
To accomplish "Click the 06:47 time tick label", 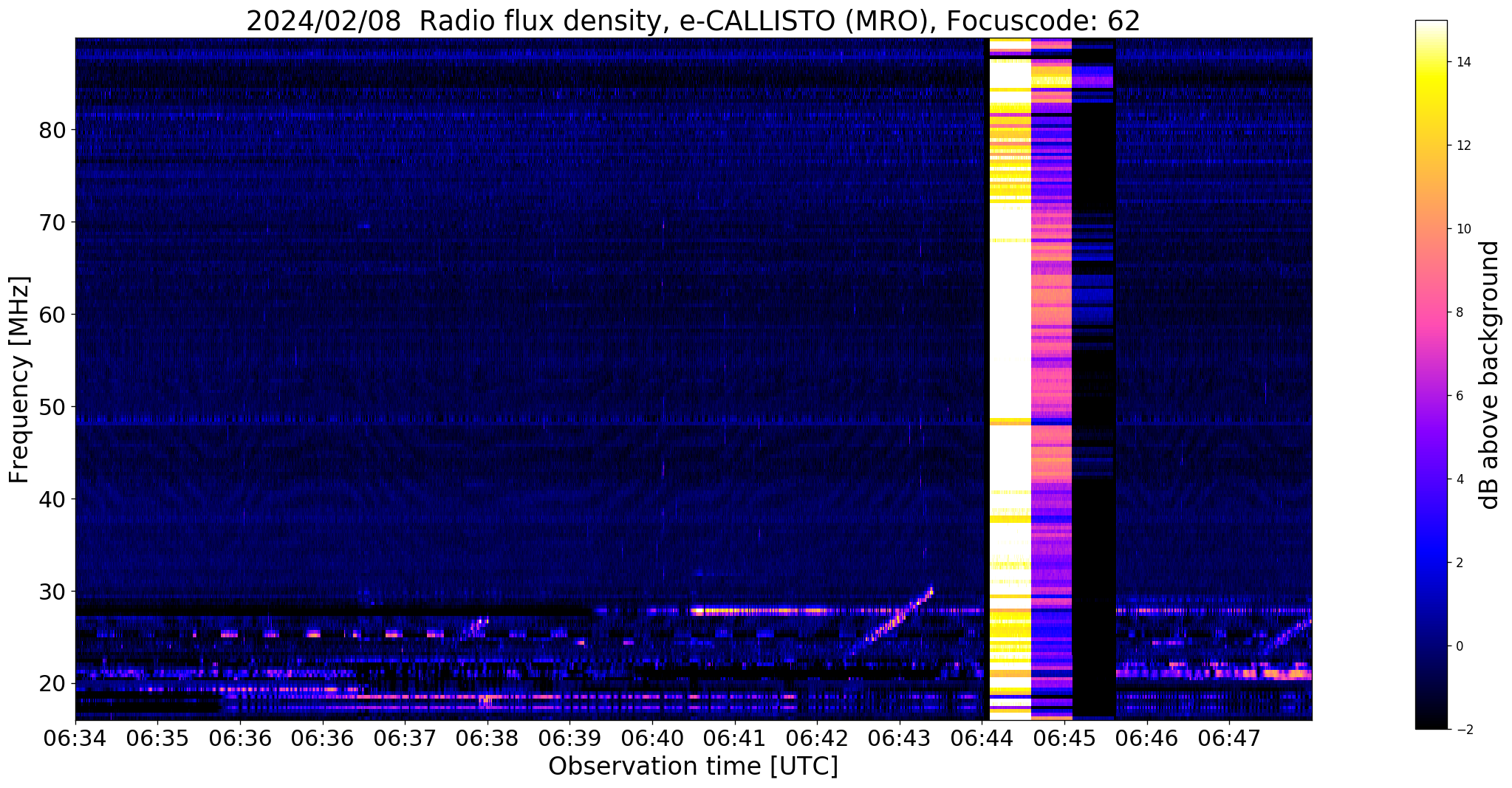I will pyautogui.click(x=1229, y=737).
